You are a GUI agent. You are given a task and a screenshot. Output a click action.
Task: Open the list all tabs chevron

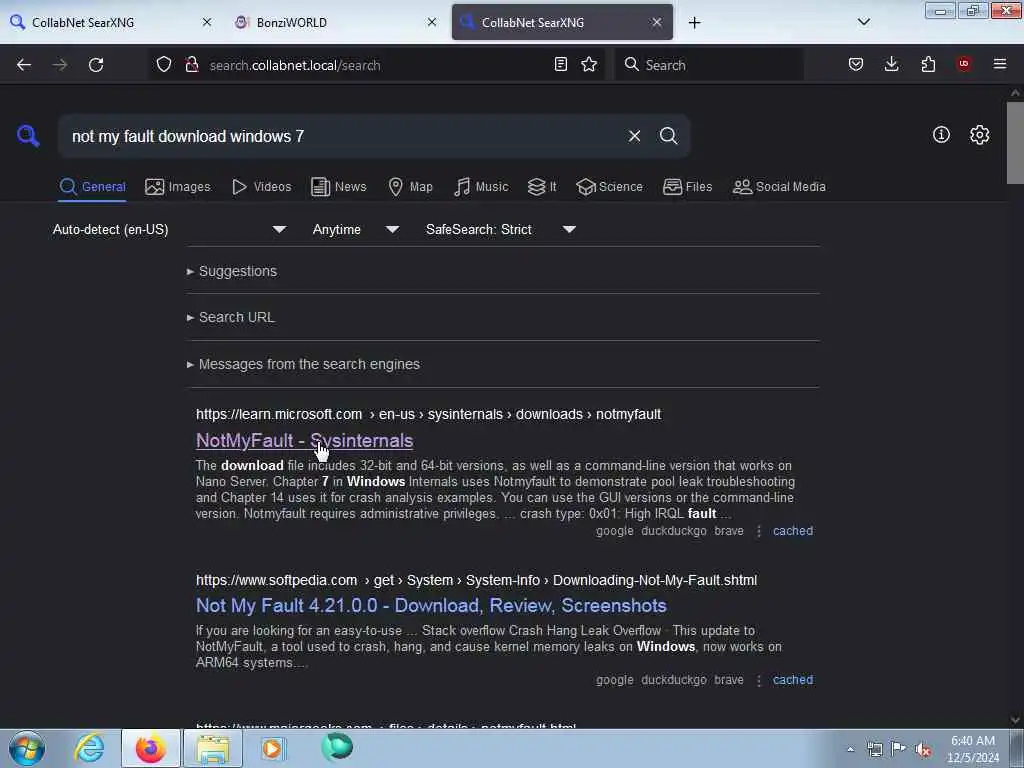coord(863,22)
